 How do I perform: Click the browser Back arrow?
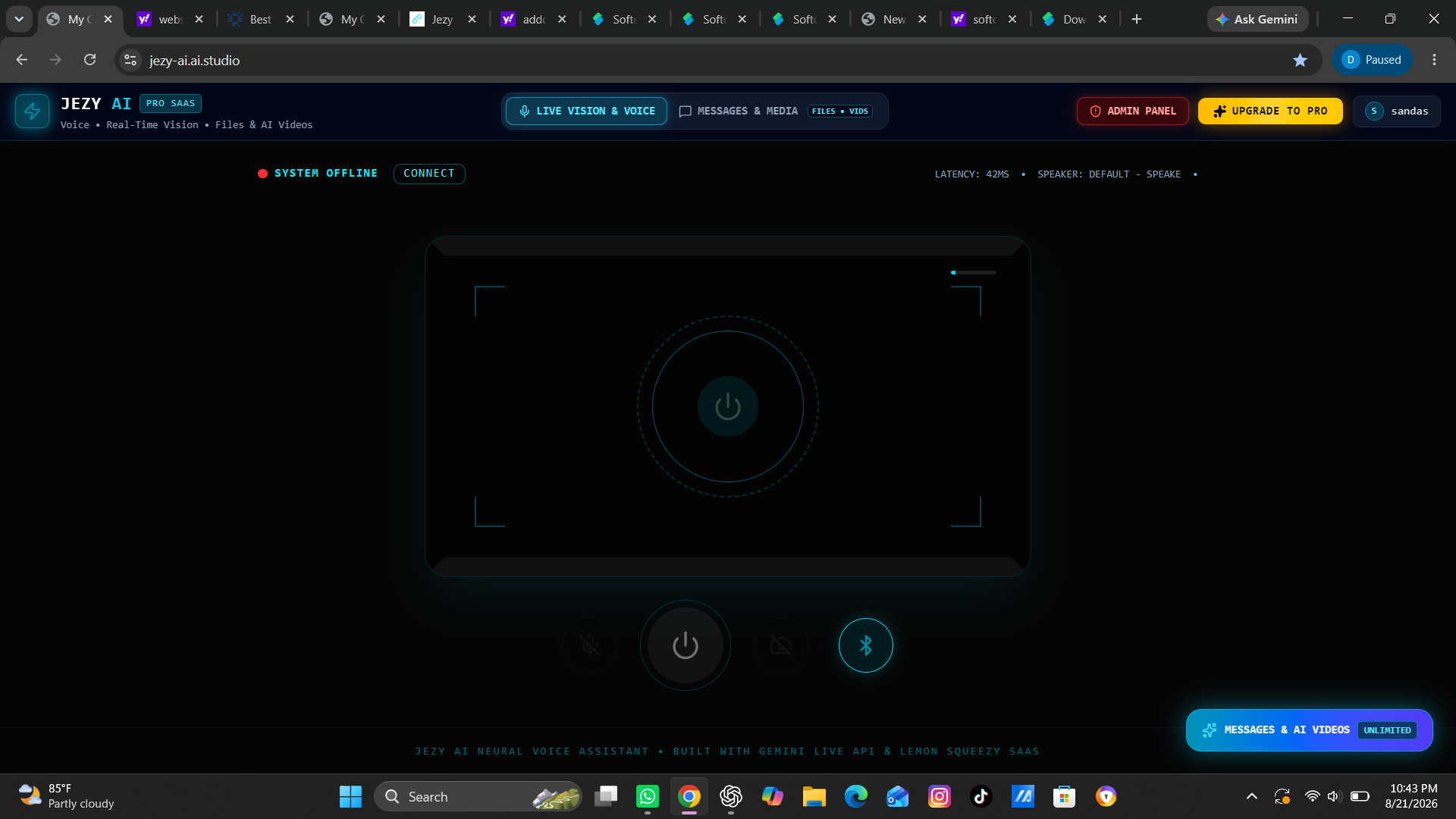21,60
